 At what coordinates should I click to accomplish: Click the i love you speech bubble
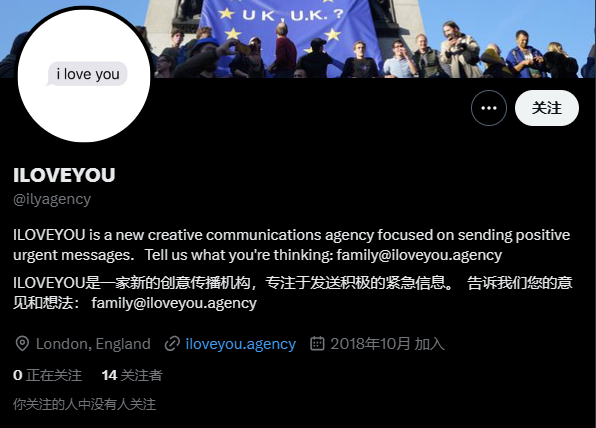(x=87, y=74)
